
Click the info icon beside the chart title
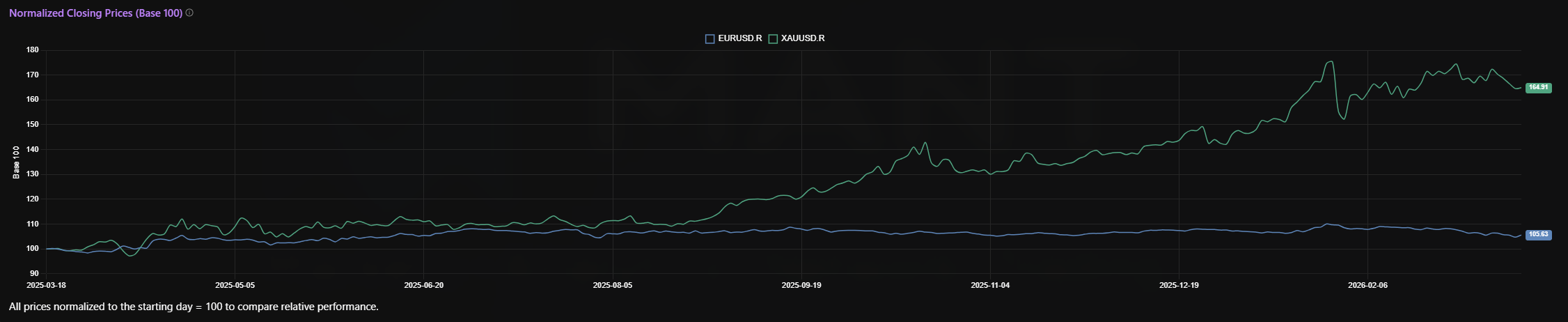coord(189,13)
